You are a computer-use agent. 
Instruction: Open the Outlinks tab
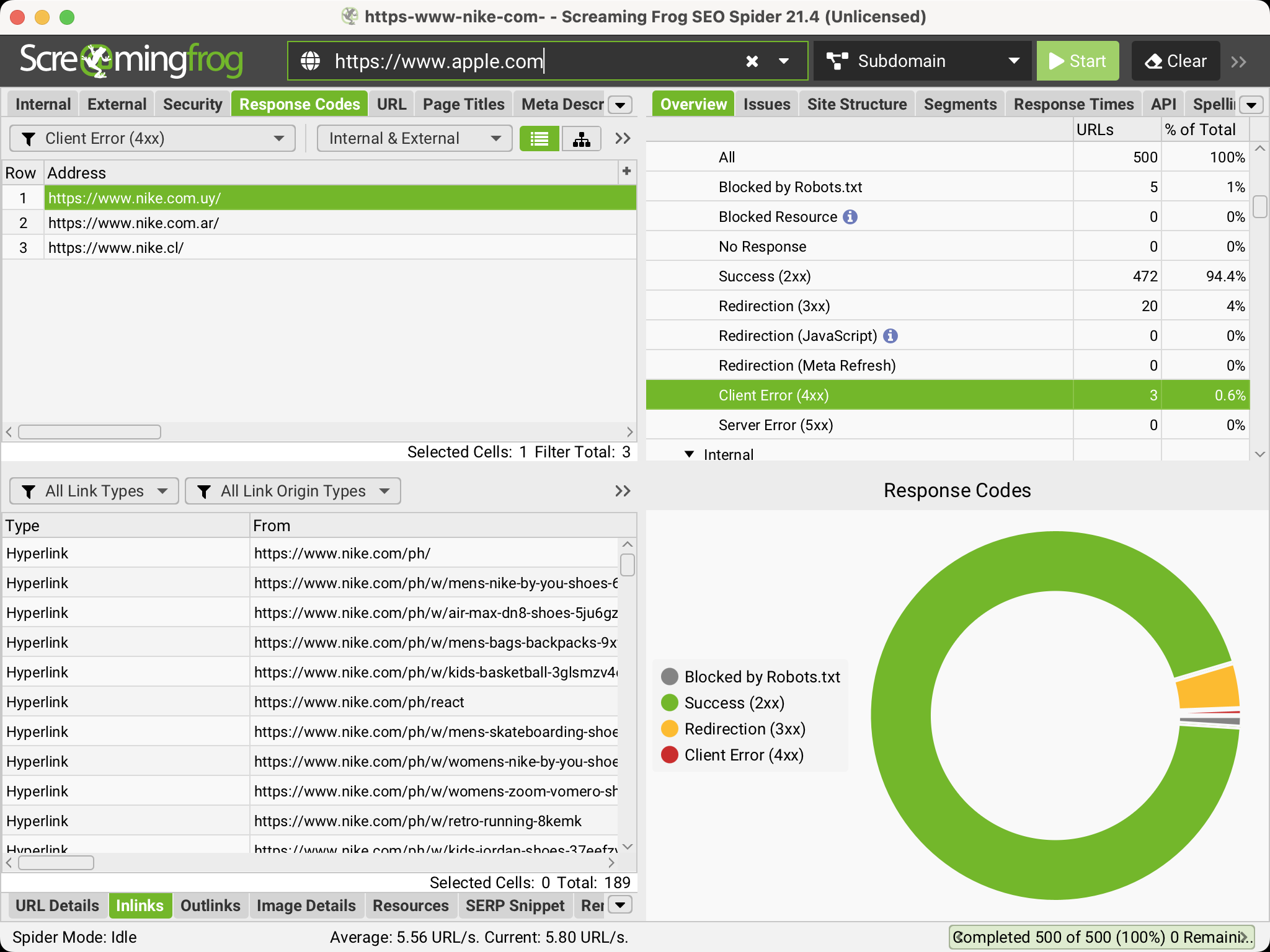(210, 906)
